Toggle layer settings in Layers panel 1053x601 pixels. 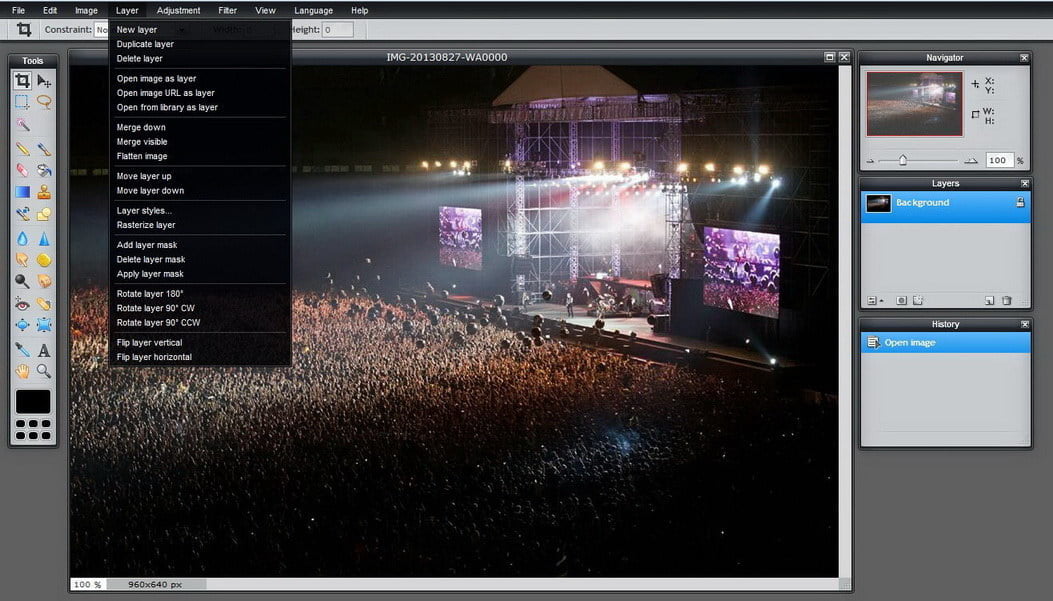(874, 301)
